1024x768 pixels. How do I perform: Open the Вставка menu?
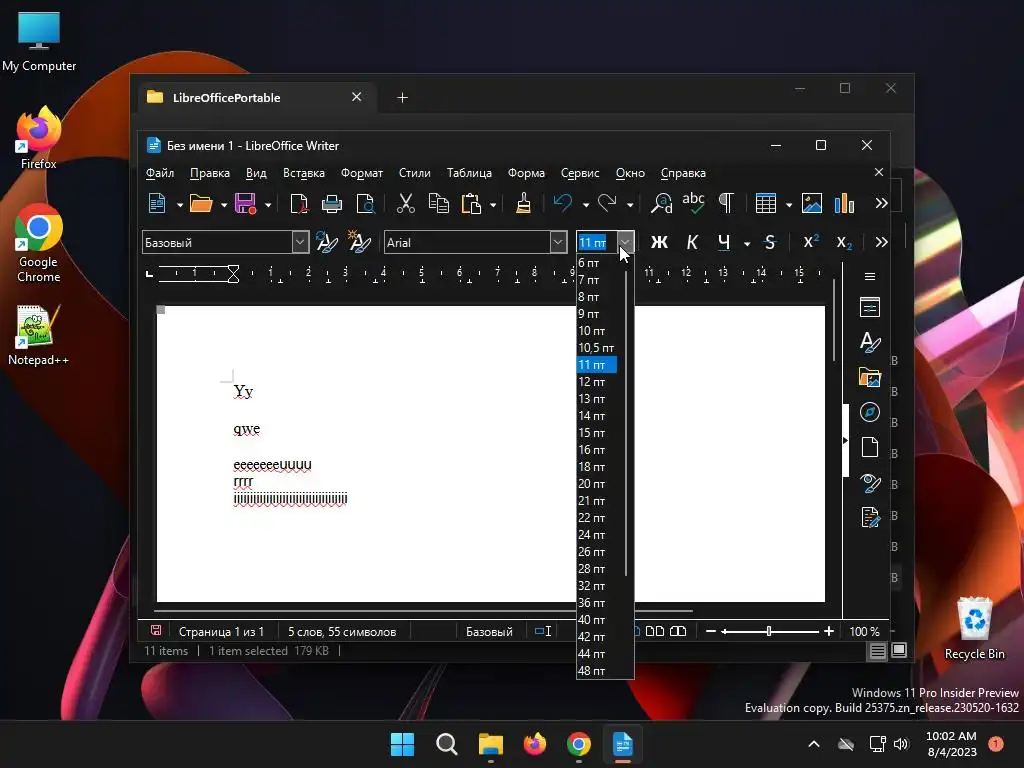pyautogui.click(x=304, y=173)
